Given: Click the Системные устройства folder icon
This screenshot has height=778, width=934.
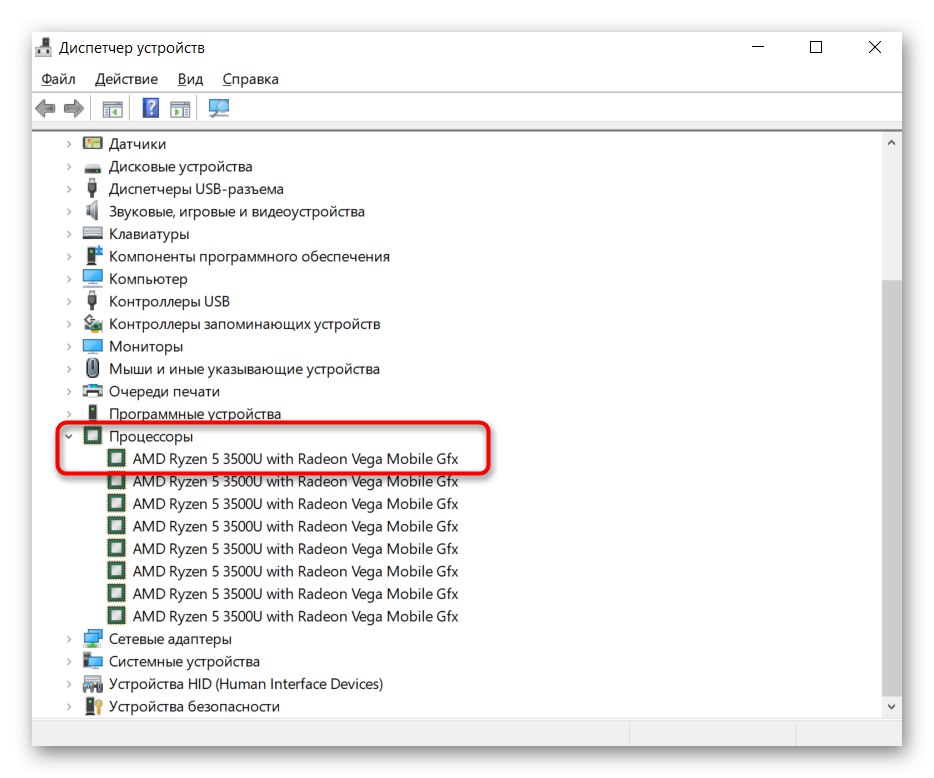Looking at the screenshot, I should [x=92, y=660].
